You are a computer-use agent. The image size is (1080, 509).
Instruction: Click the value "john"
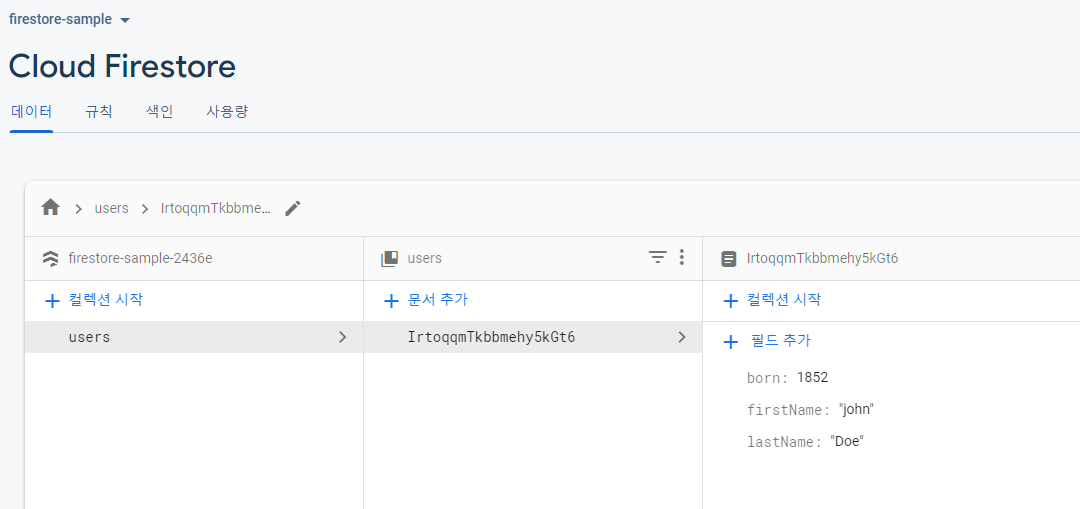pyautogui.click(x=856, y=410)
